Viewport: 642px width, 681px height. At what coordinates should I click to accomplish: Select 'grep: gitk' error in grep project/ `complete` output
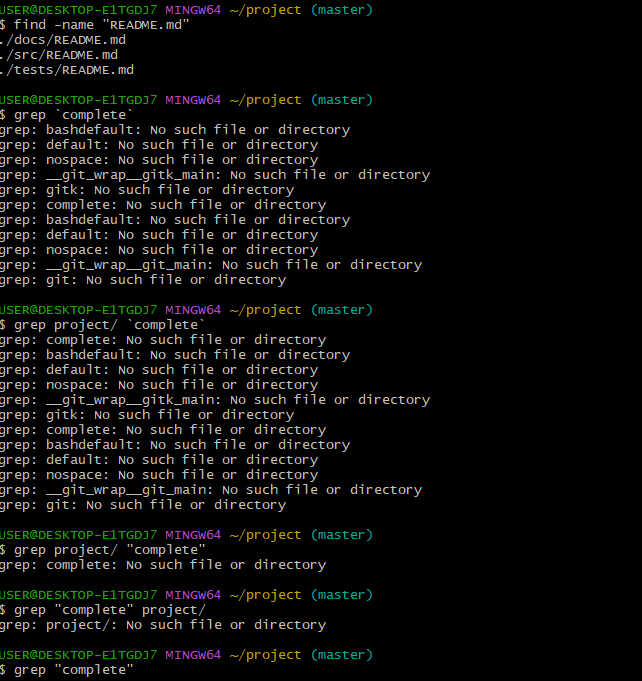coord(147,415)
